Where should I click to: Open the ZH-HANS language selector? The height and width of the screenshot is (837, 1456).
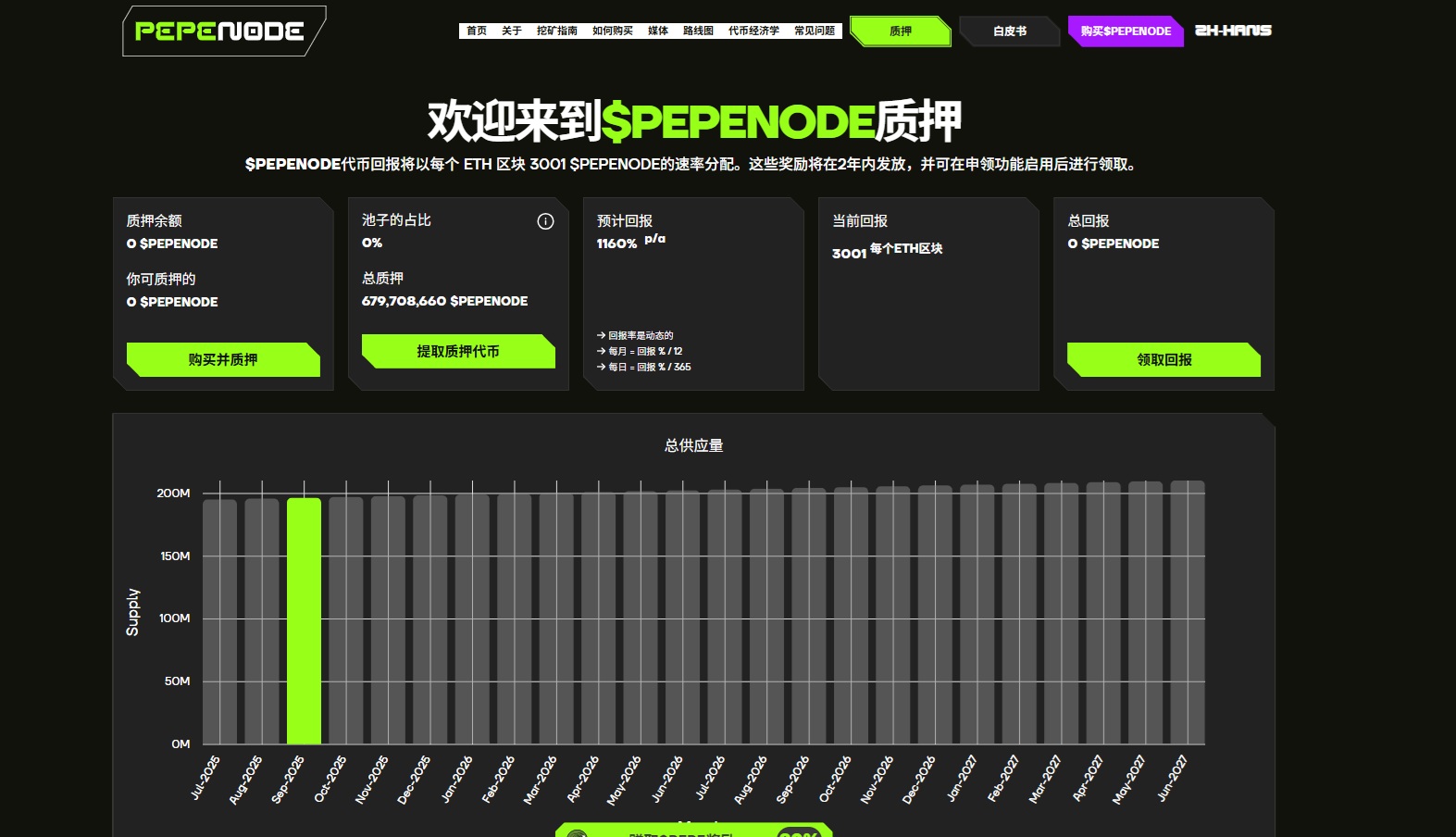[1233, 31]
